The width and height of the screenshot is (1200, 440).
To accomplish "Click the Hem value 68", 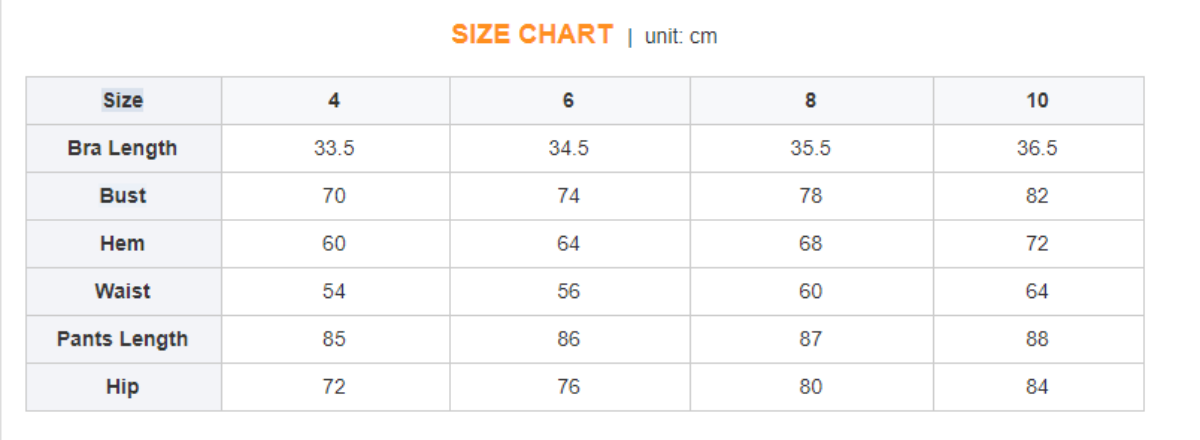I will coord(810,243).
